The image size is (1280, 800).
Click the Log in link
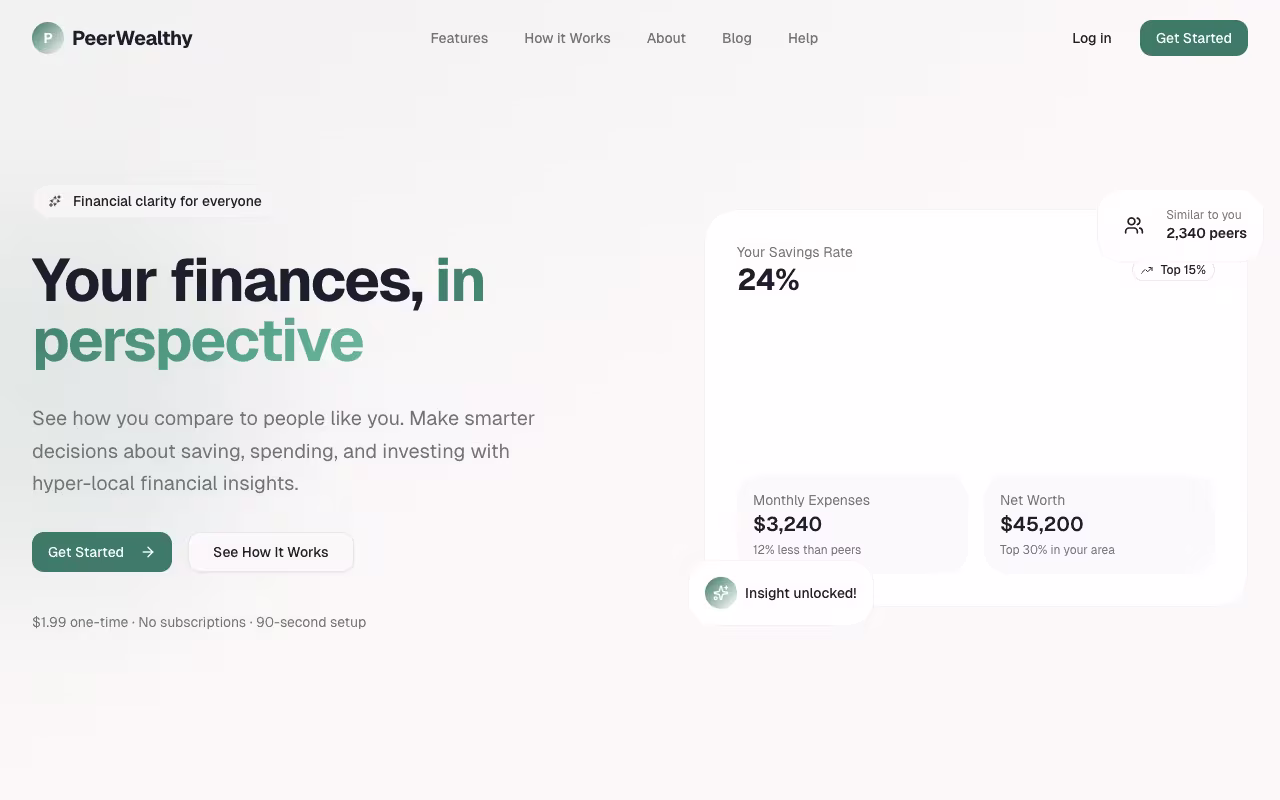1091,38
